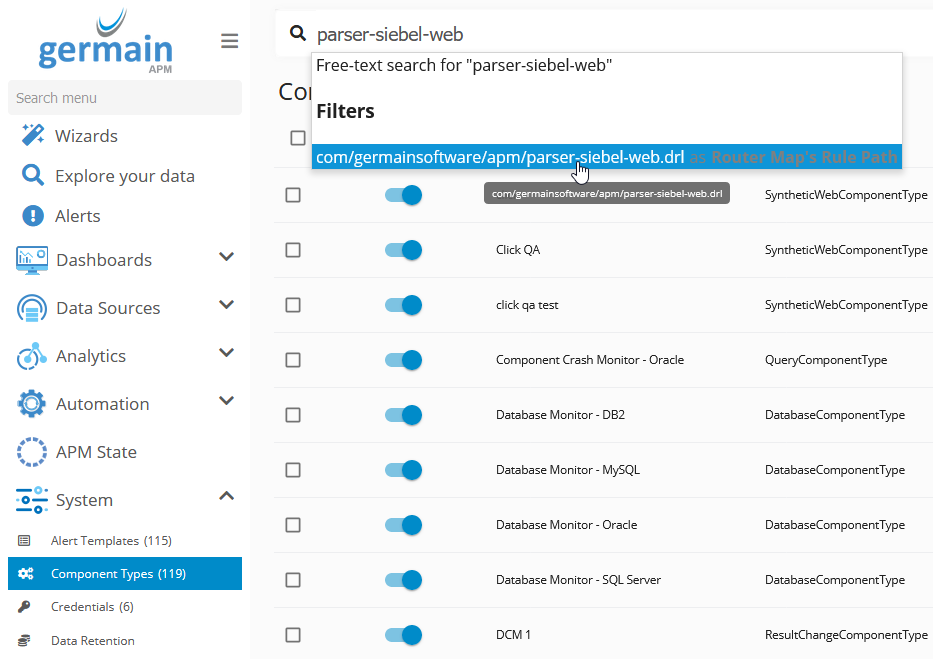Click the APM State circular icon
The width and height of the screenshot is (933, 659).
pos(32,452)
